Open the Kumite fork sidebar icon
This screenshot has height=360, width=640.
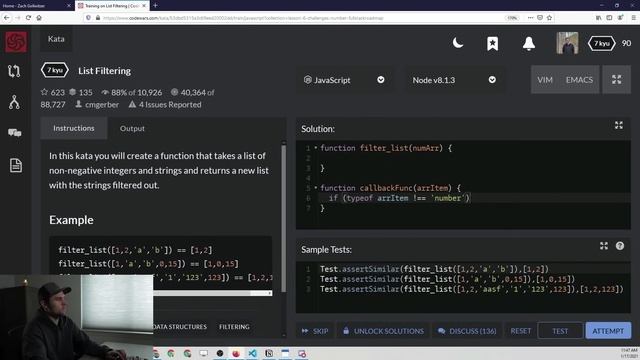(14, 102)
